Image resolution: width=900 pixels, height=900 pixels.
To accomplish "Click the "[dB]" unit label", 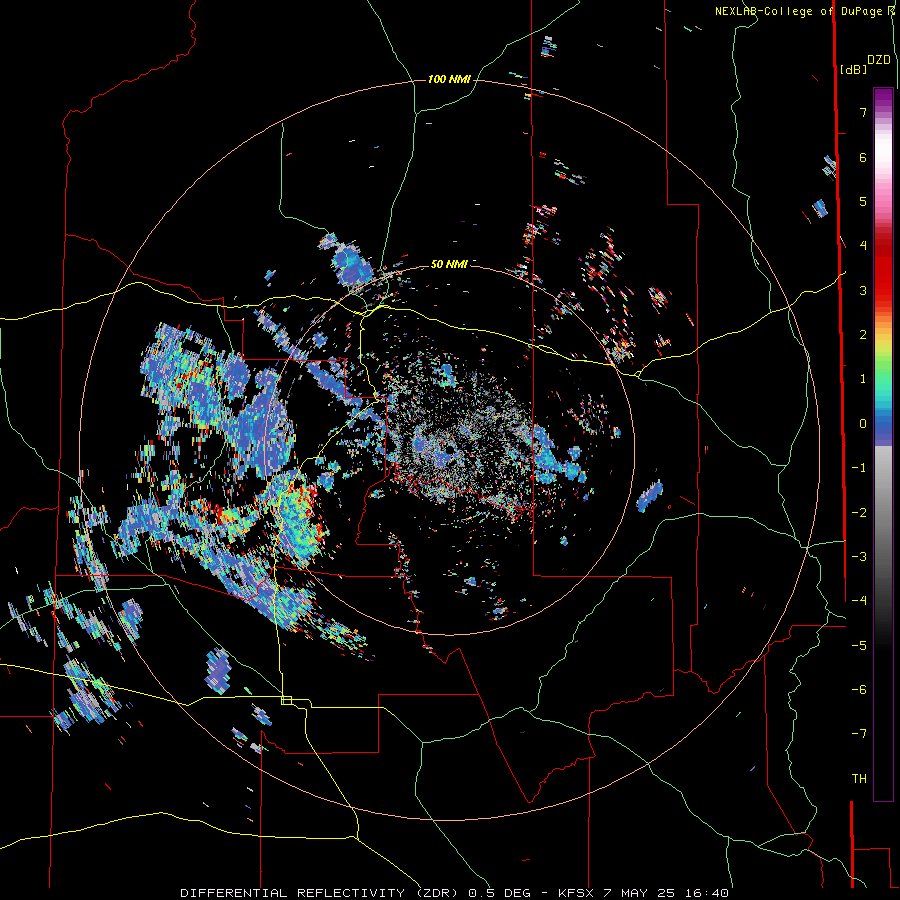I will coord(853,69).
